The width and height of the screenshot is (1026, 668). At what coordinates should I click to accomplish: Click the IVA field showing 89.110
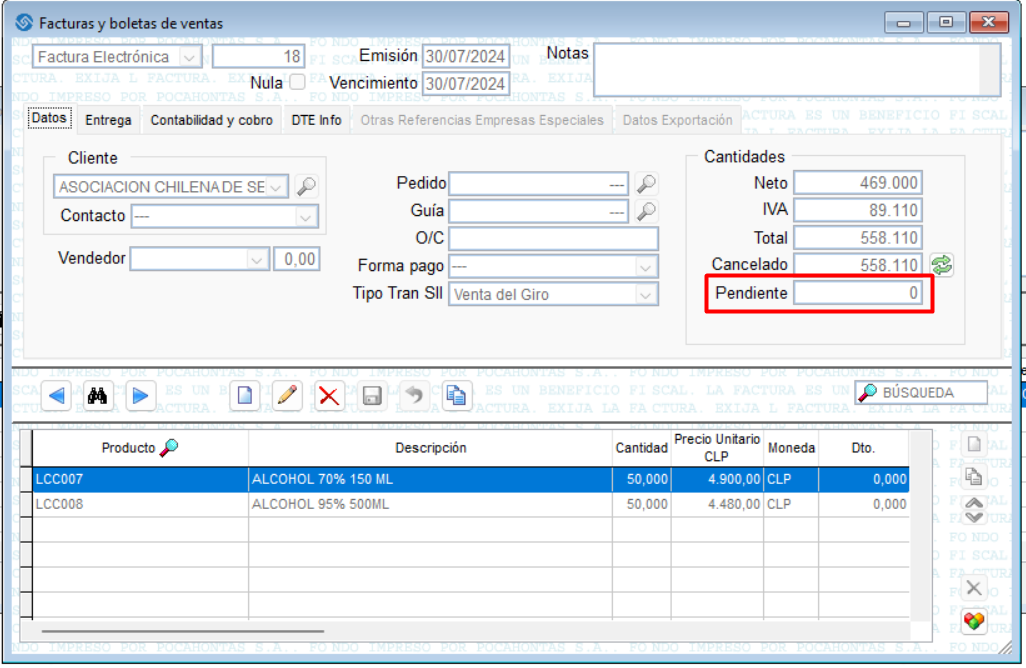pos(858,210)
